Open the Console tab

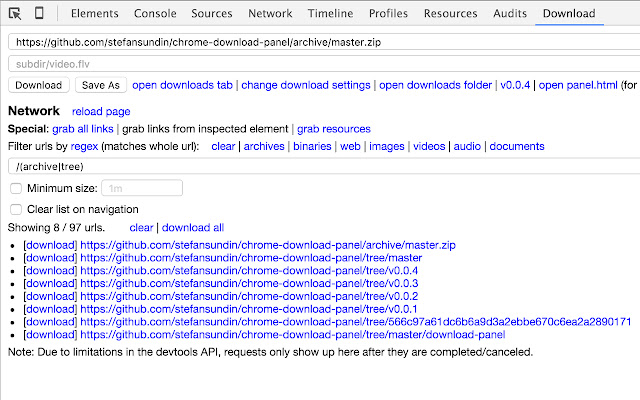click(x=155, y=13)
